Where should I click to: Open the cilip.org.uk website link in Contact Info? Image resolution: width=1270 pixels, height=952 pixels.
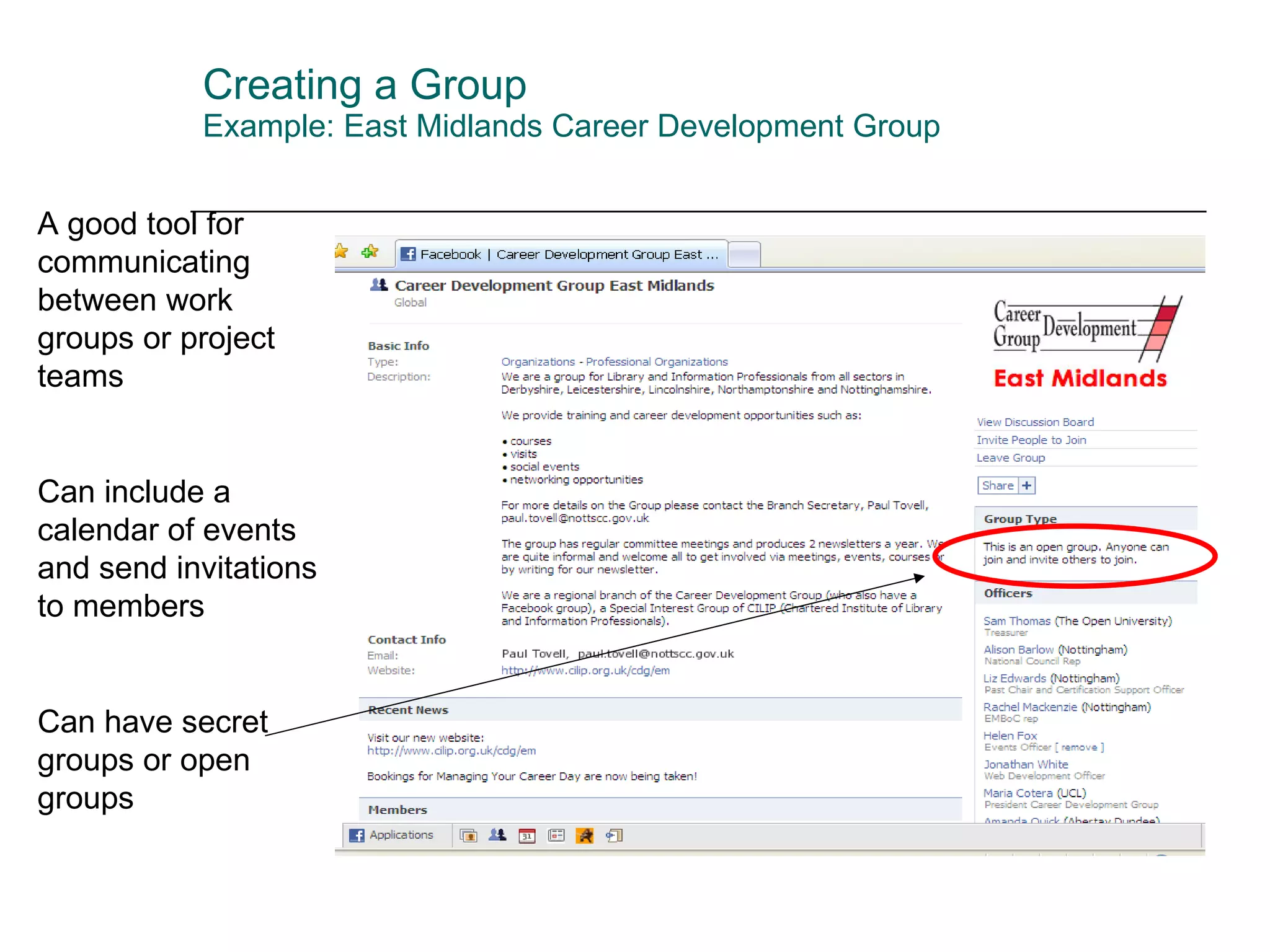point(585,671)
